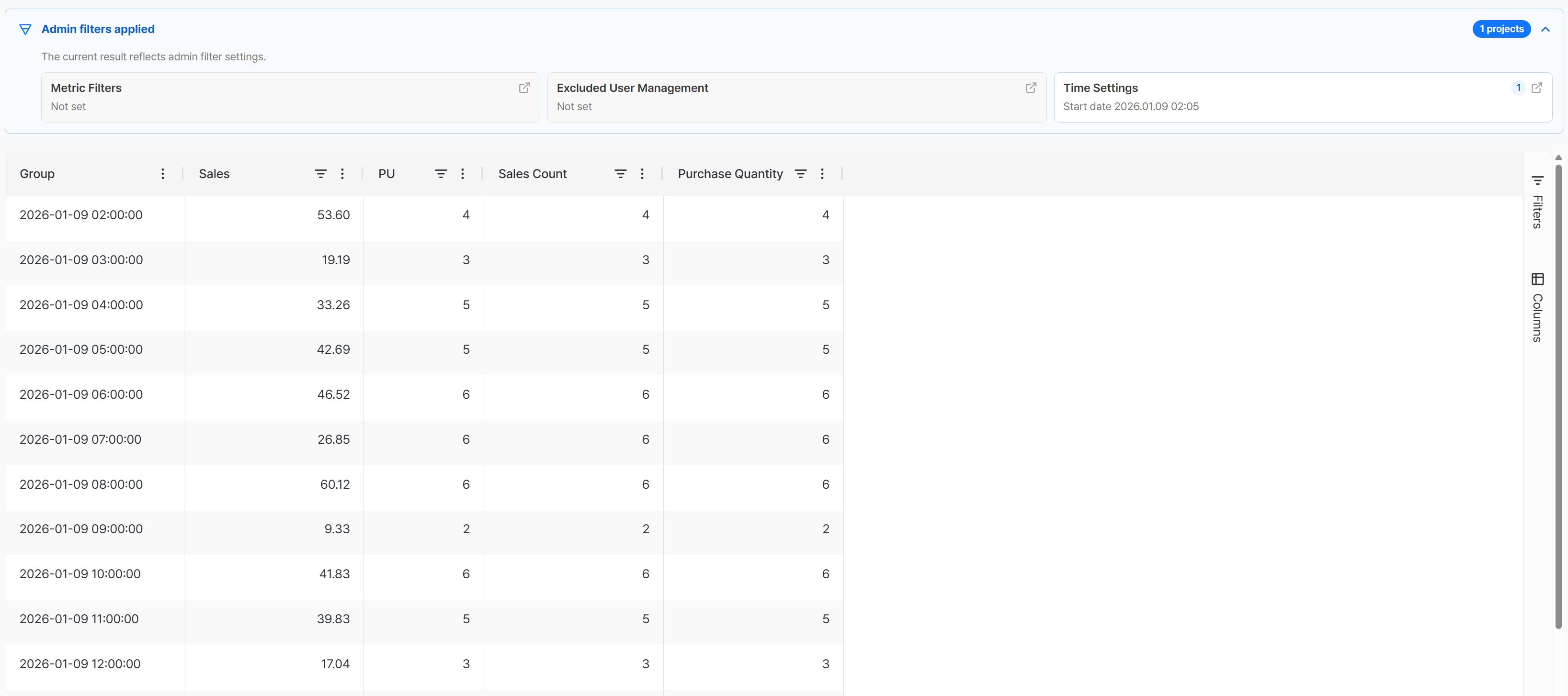Filter the Sales Count column
Image resolution: width=1568 pixels, height=696 pixels.
(x=620, y=174)
